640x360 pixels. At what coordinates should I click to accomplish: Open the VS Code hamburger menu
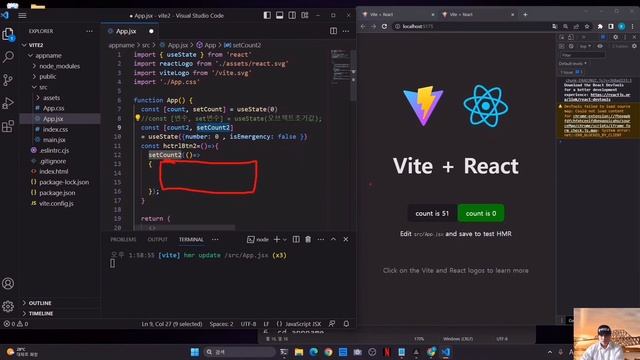coord(22,16)
